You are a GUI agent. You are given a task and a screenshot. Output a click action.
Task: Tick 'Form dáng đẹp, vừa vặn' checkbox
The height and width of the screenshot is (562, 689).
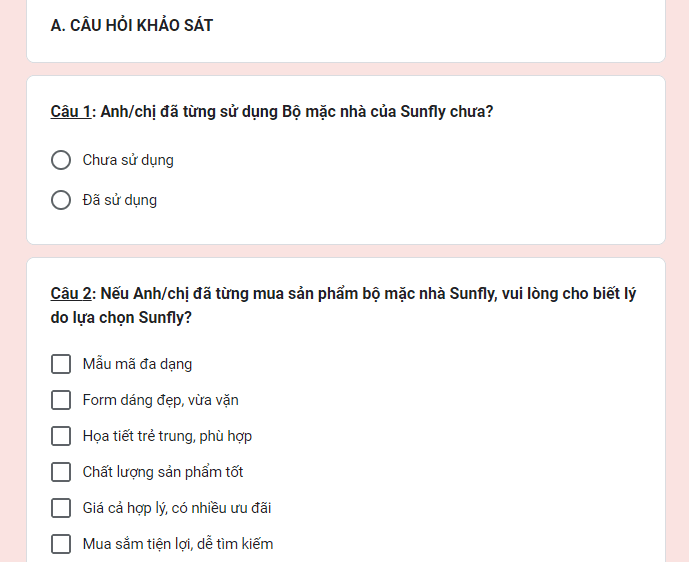pyautogui.click(x=61, y=400)
